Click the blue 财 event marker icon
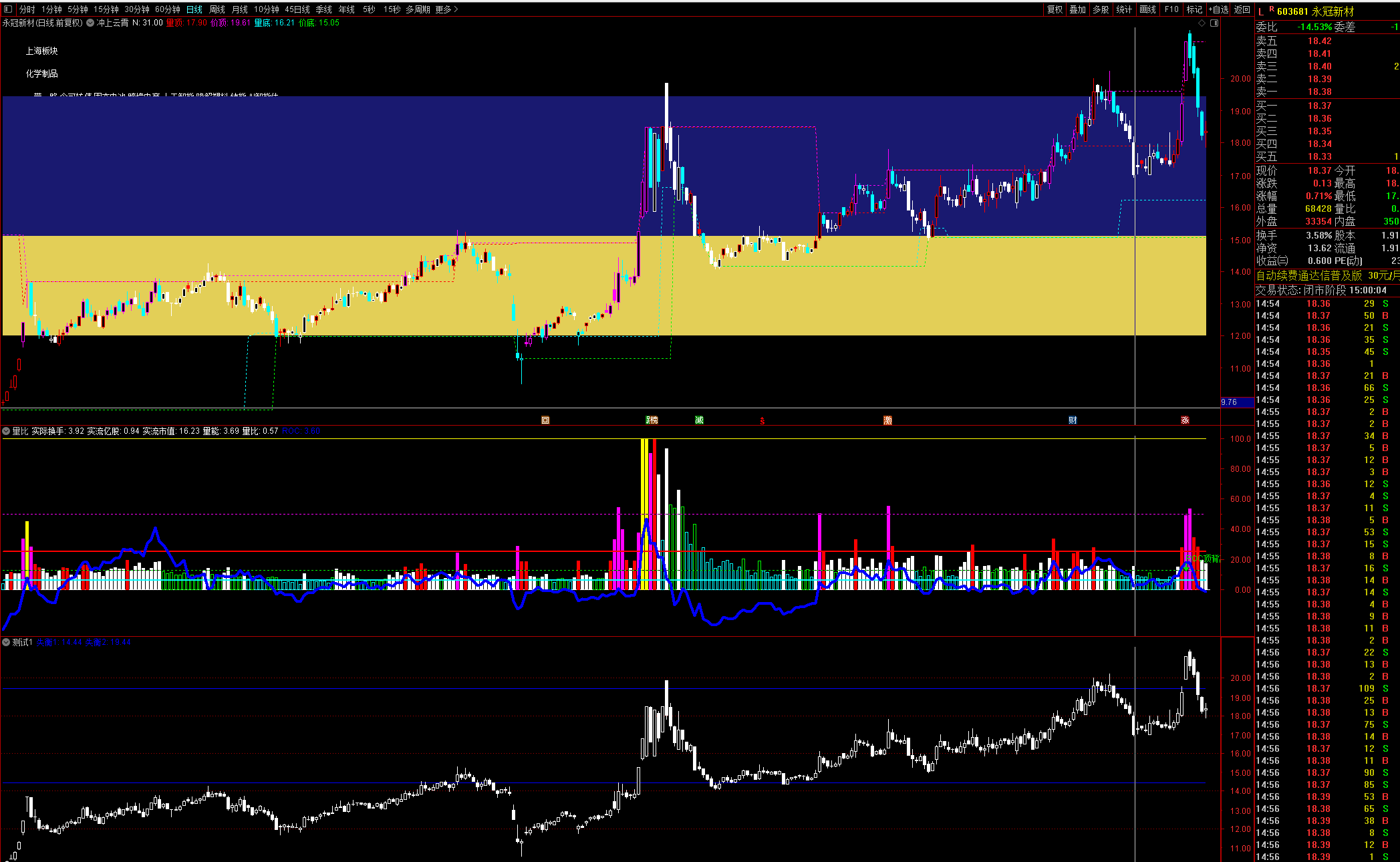Image resolution: width=1400 pixels, height=862 pixels. (x=1073, y=420)
